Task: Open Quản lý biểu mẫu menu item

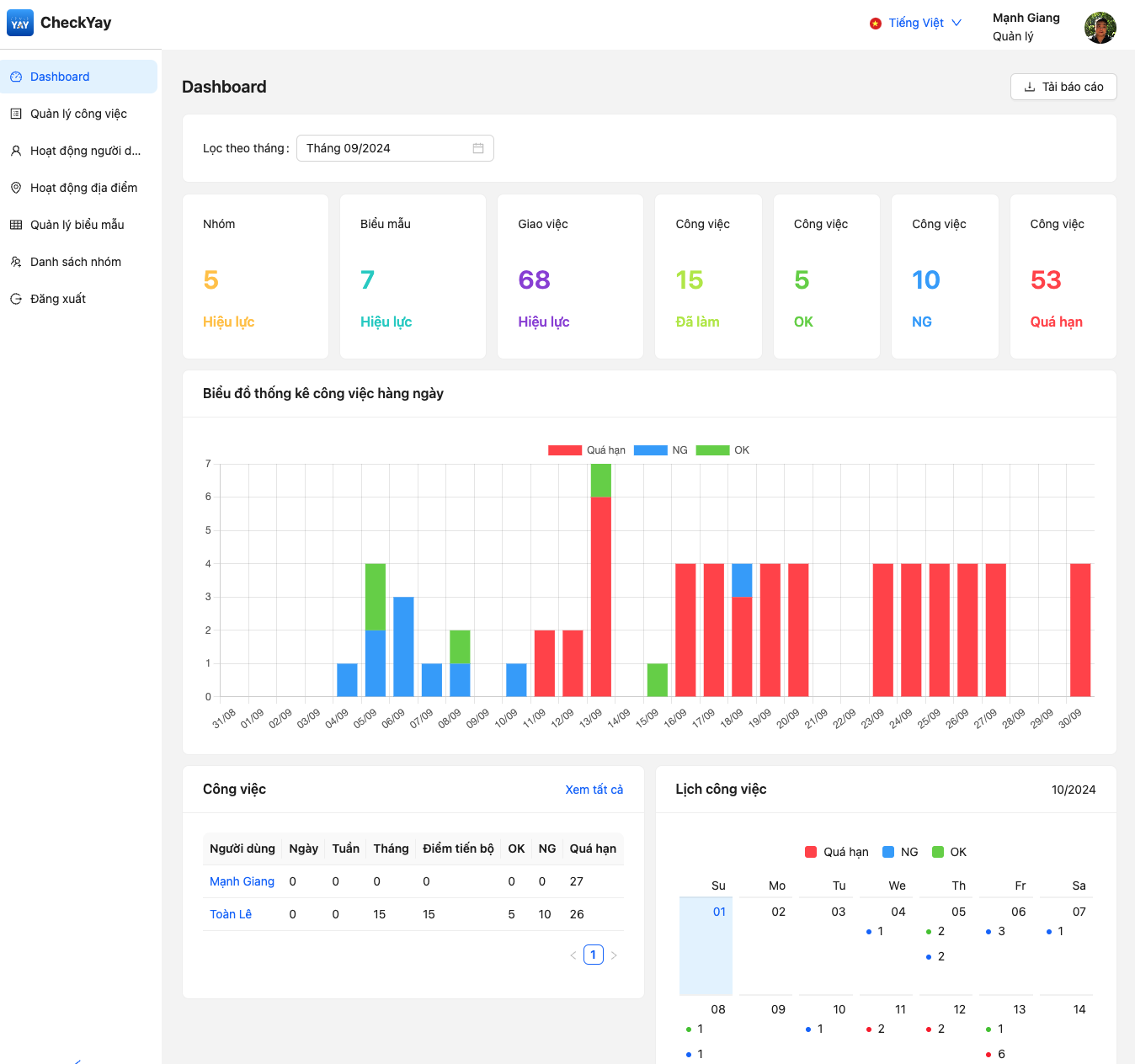Action: 78,225
